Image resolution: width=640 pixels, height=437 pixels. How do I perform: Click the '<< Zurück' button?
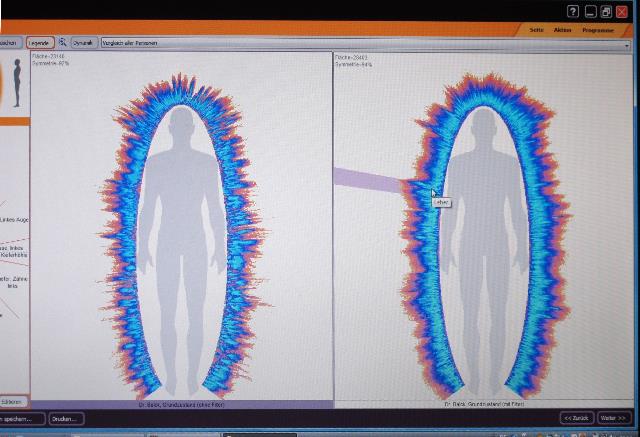click(x=574, y=417)
